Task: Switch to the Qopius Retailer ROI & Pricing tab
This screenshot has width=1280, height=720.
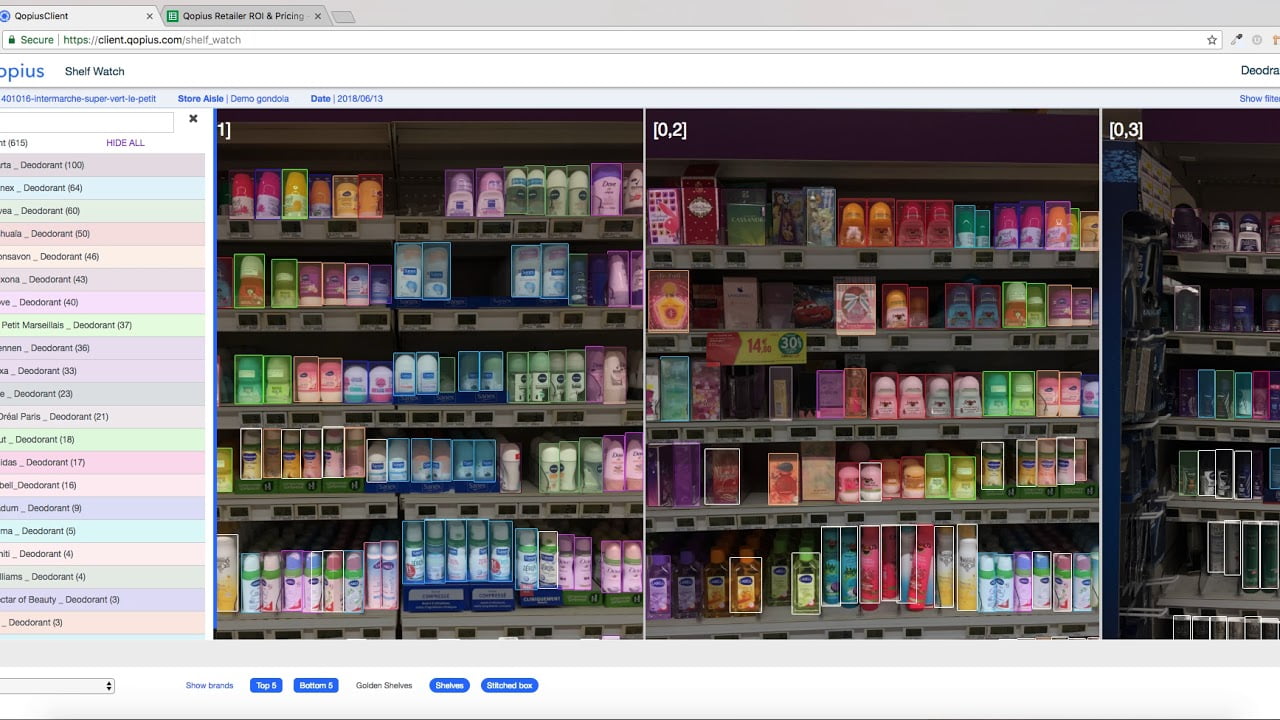Action: pyautogui.click(x=242, y=16)
